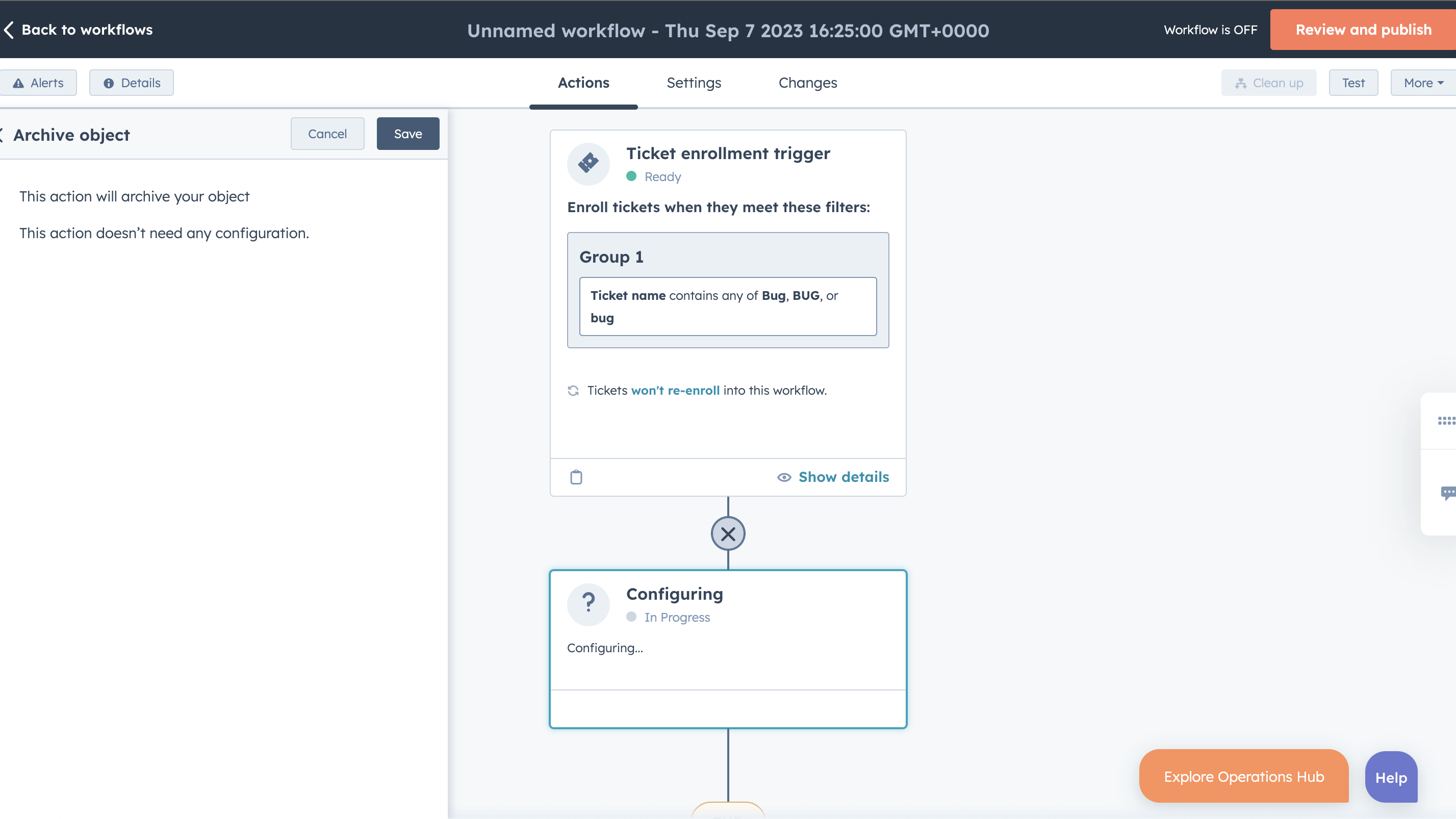Open the grid waffle icon on right edge
The image size is (1456, 819).
(1448, 421)
